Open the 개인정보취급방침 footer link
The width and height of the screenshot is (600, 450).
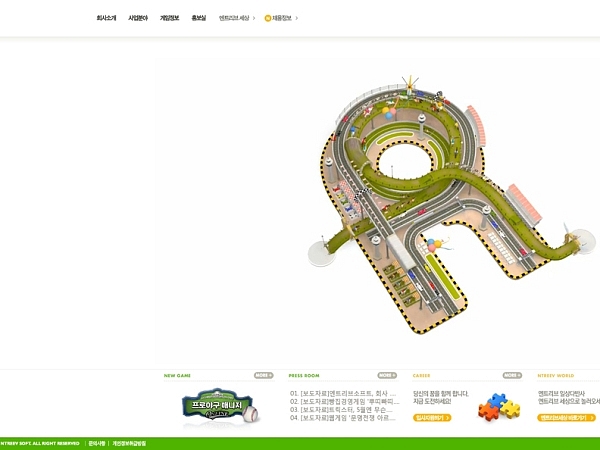click(129, 443)
